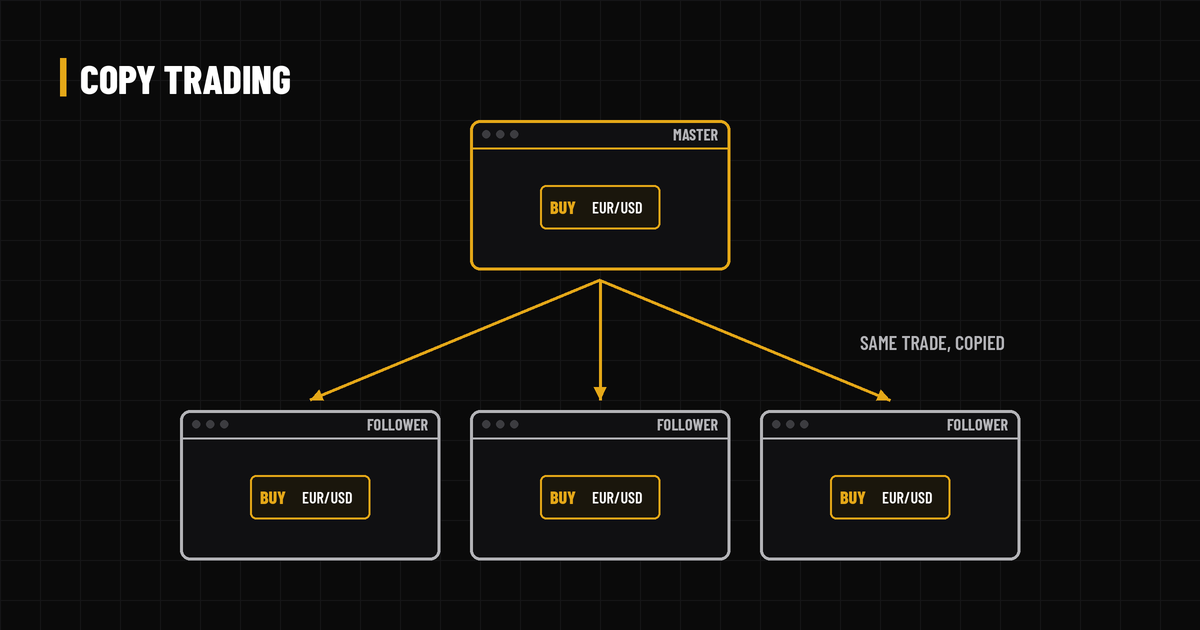Viewport: 1200px width, 630px height.
Task: Click the FOLLOWER label of the left window
Action: click(397, 425)
